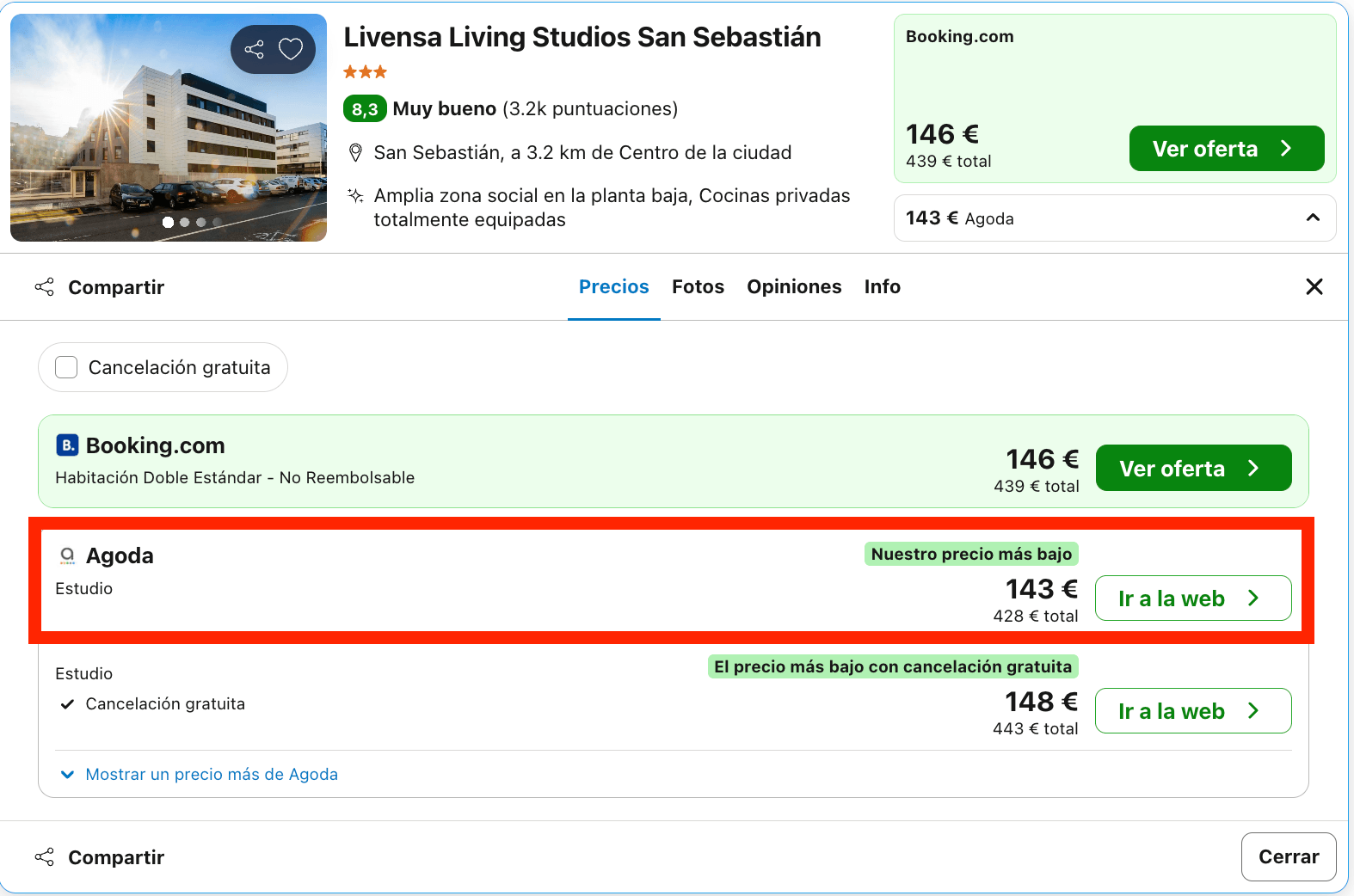
Task: Click the bottom Compartir link
Action: 116,857
